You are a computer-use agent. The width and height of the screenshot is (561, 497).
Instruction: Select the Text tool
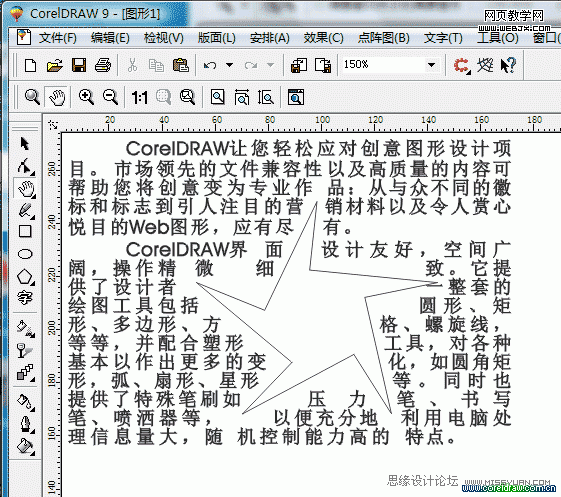[25, 298]
